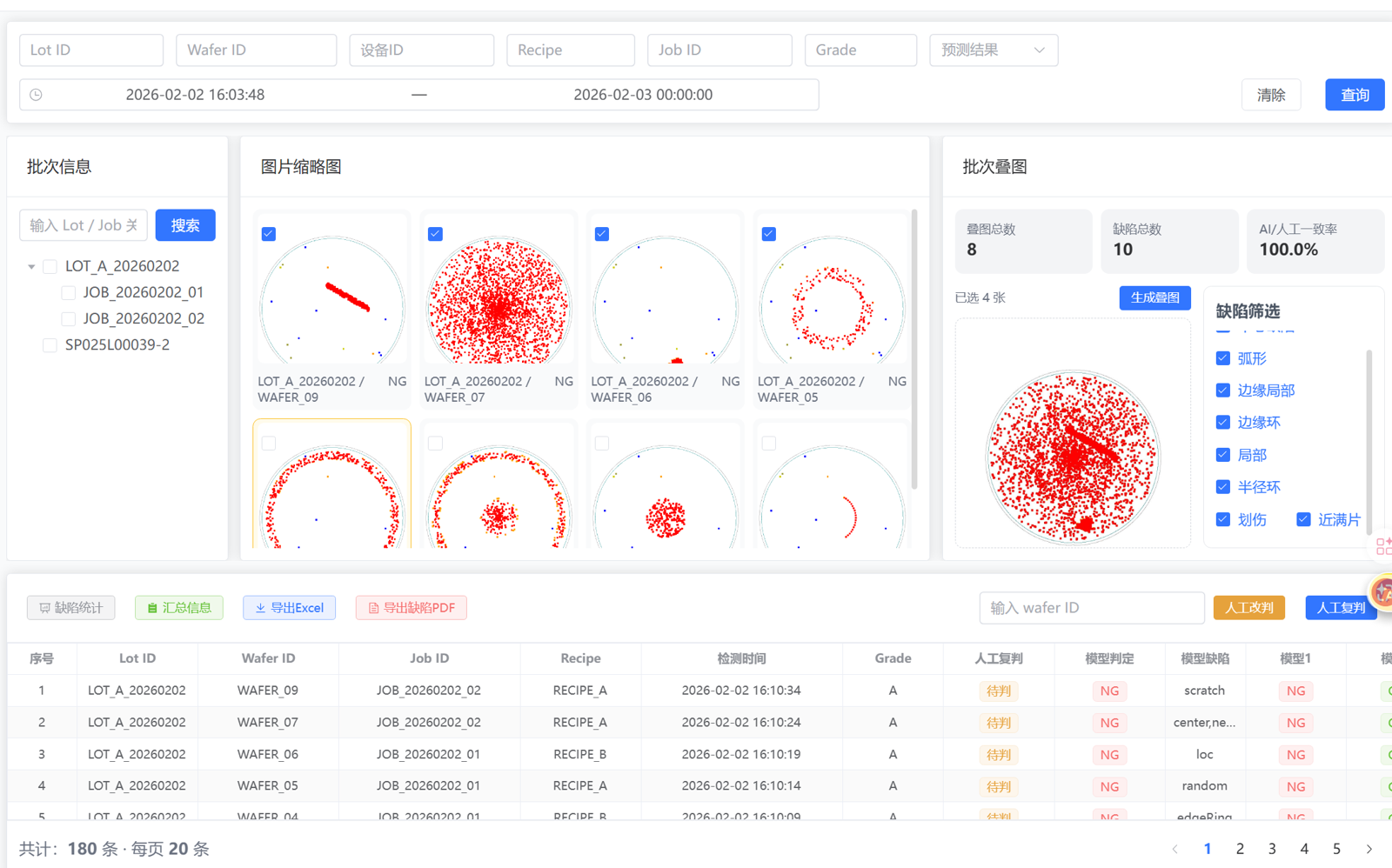Viewport: 1392px width, 868px height.
Task: Focus the Recipe filter field
Action: coord(571,50)
